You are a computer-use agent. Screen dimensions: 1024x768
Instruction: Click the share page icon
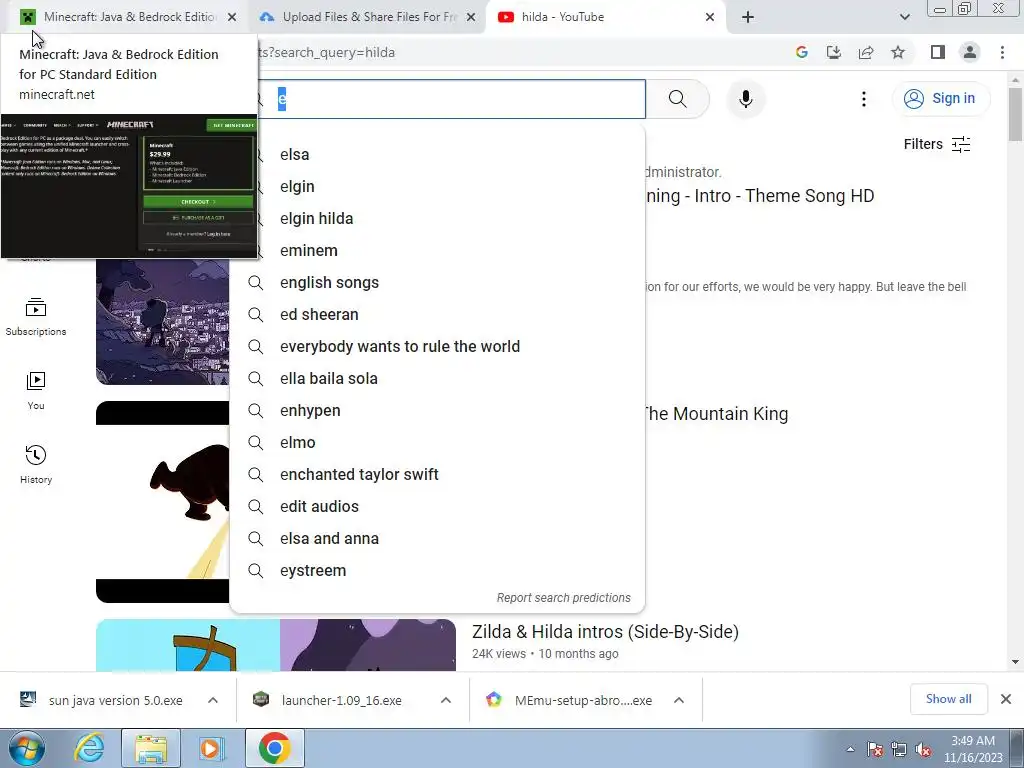pos(866,52)
